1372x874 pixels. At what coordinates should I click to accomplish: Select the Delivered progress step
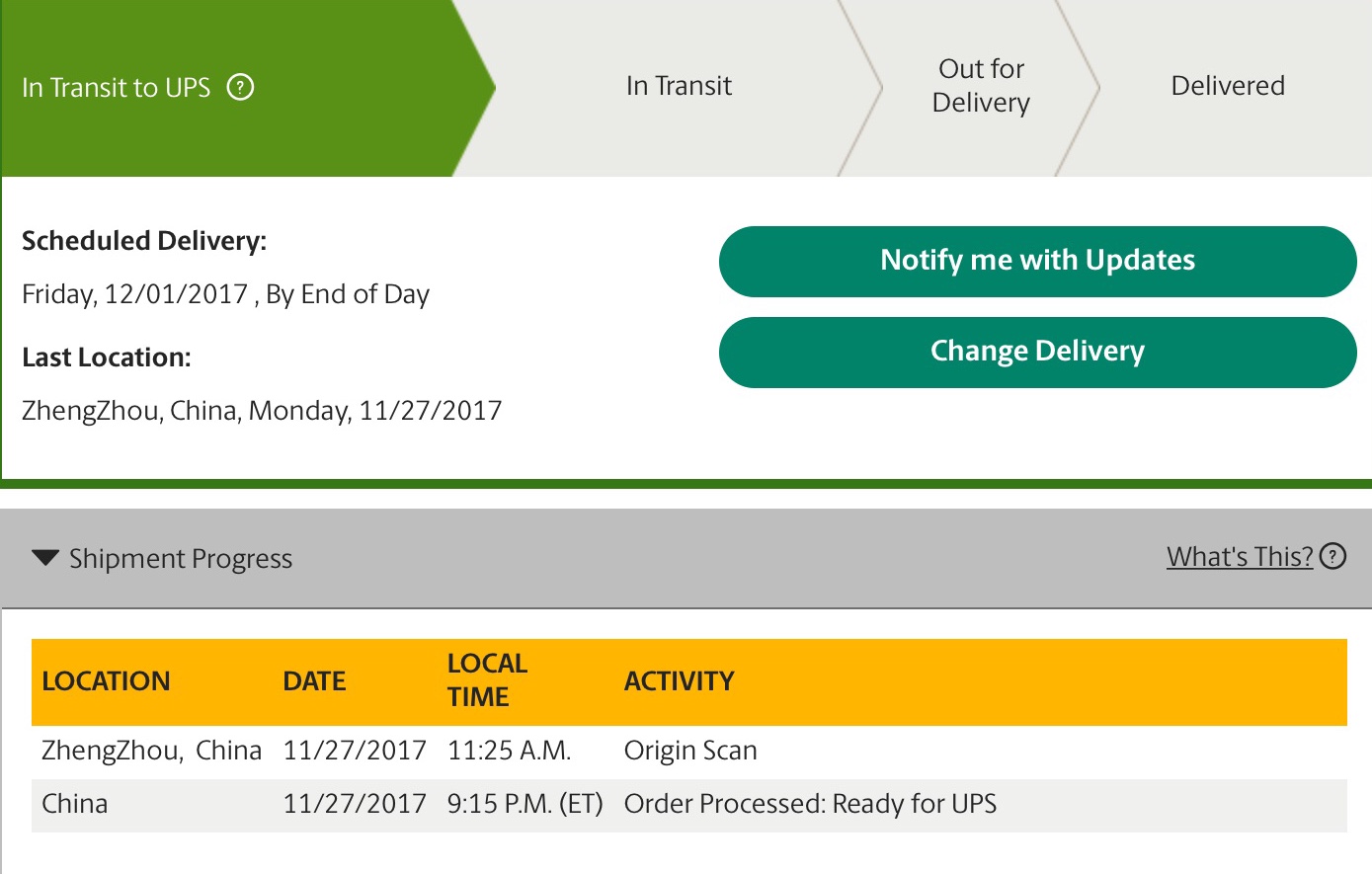pyautogui.click(x=1228, y=87)
